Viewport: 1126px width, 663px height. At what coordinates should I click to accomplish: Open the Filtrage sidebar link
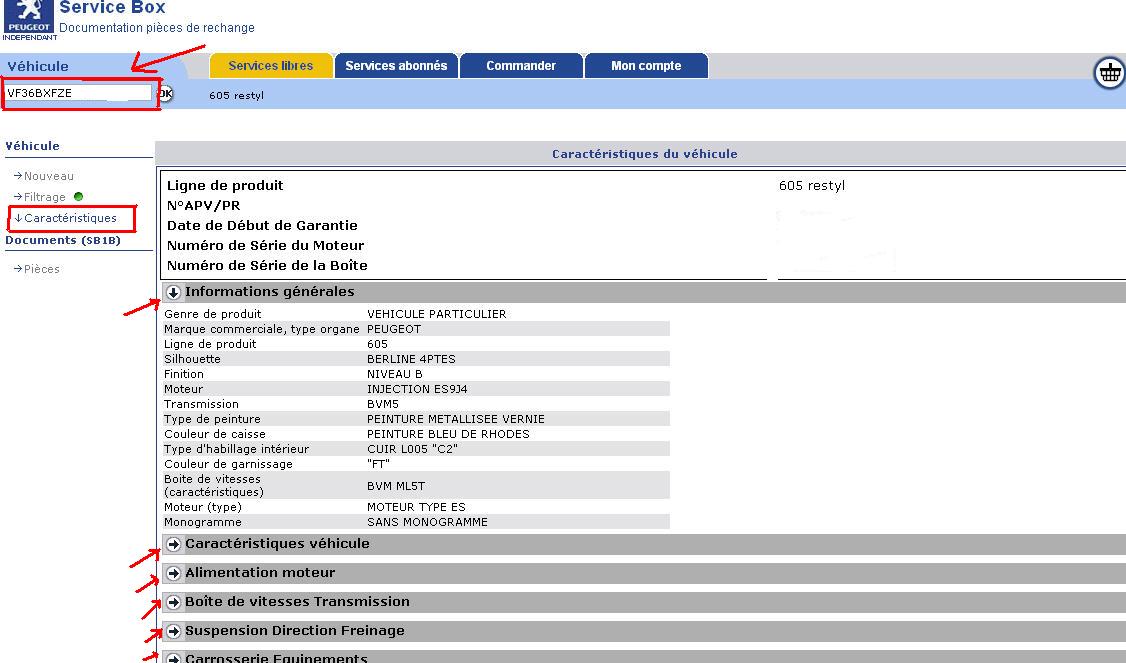coord(44,197)
